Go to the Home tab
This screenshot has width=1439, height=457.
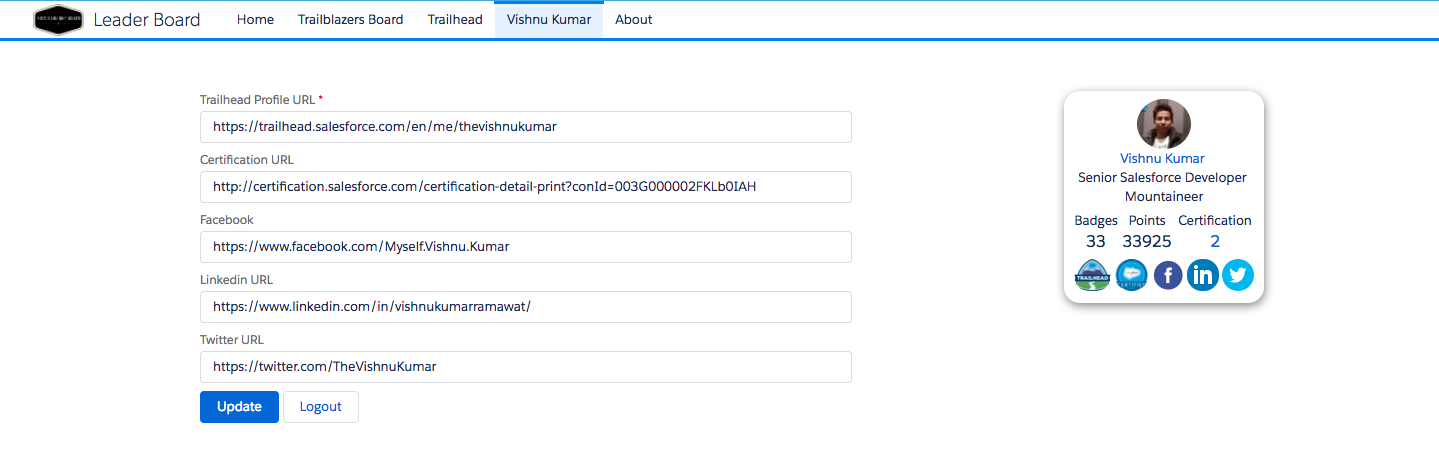point(255,20)
